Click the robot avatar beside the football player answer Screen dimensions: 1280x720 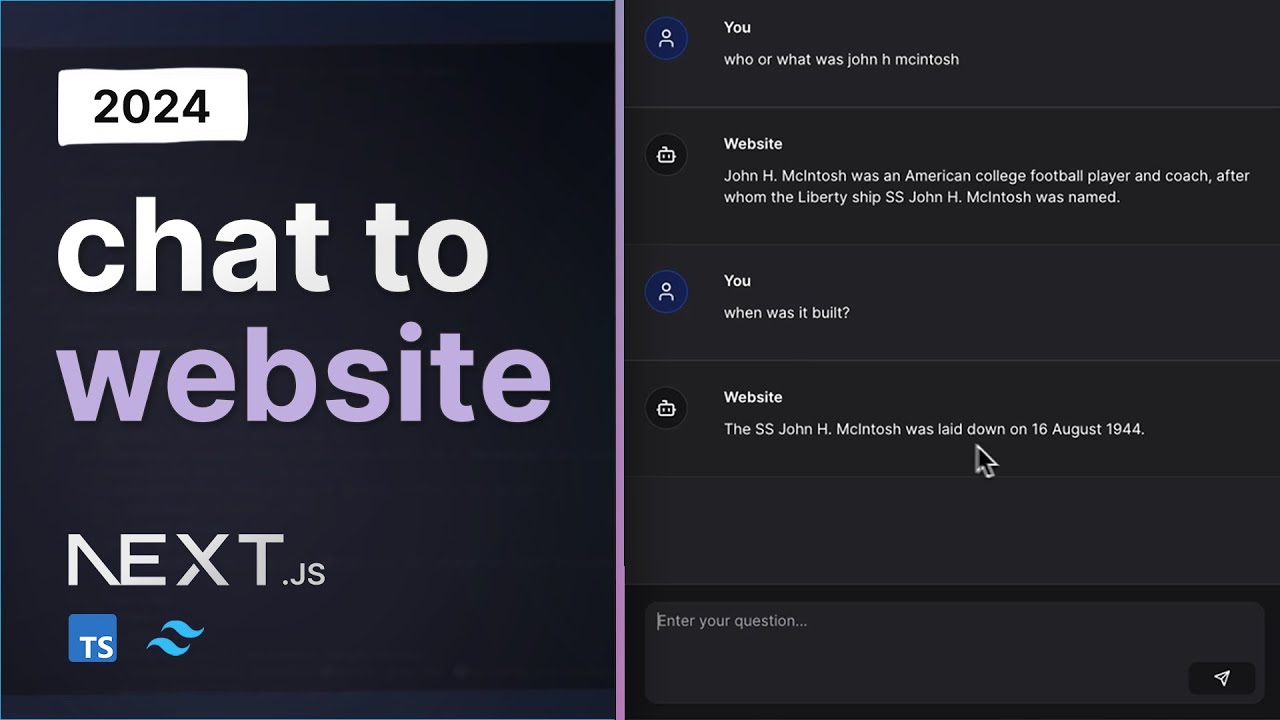coord(666,155)
